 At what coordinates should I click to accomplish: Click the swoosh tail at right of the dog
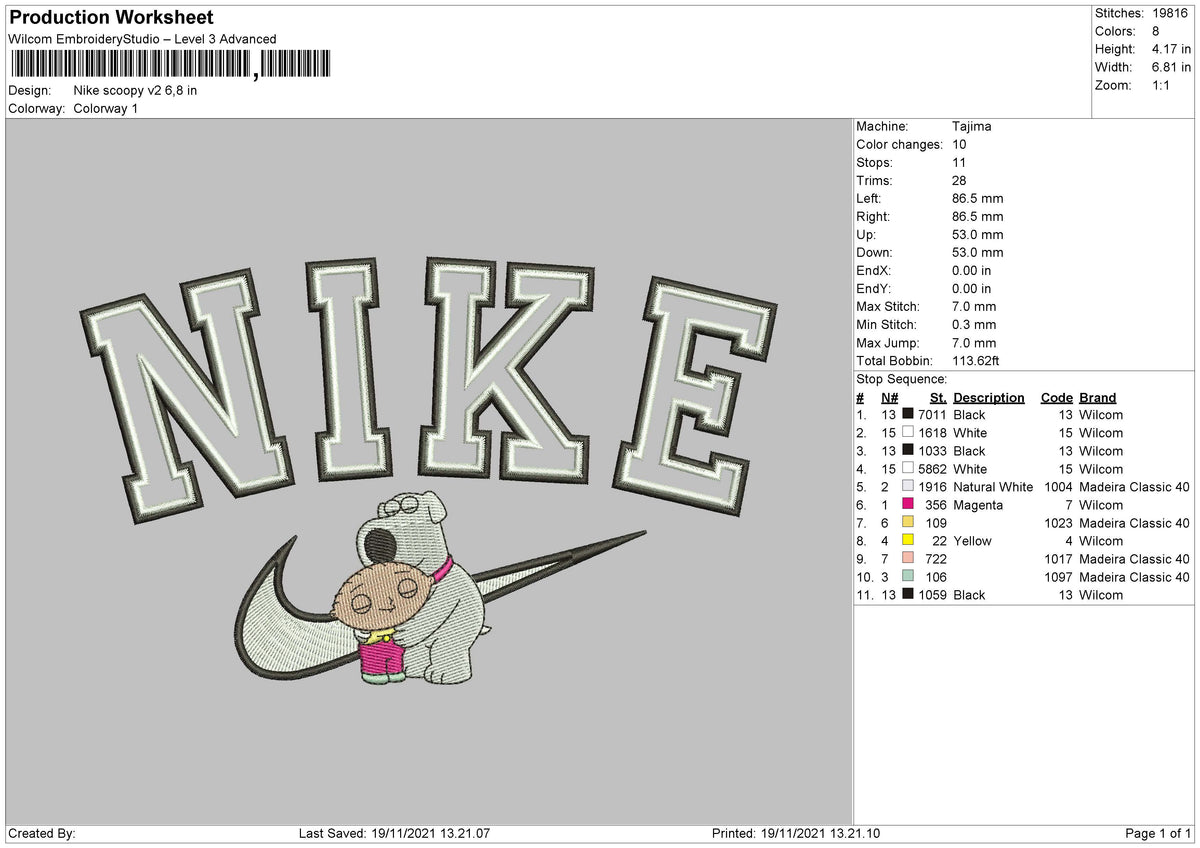point(560,568)
